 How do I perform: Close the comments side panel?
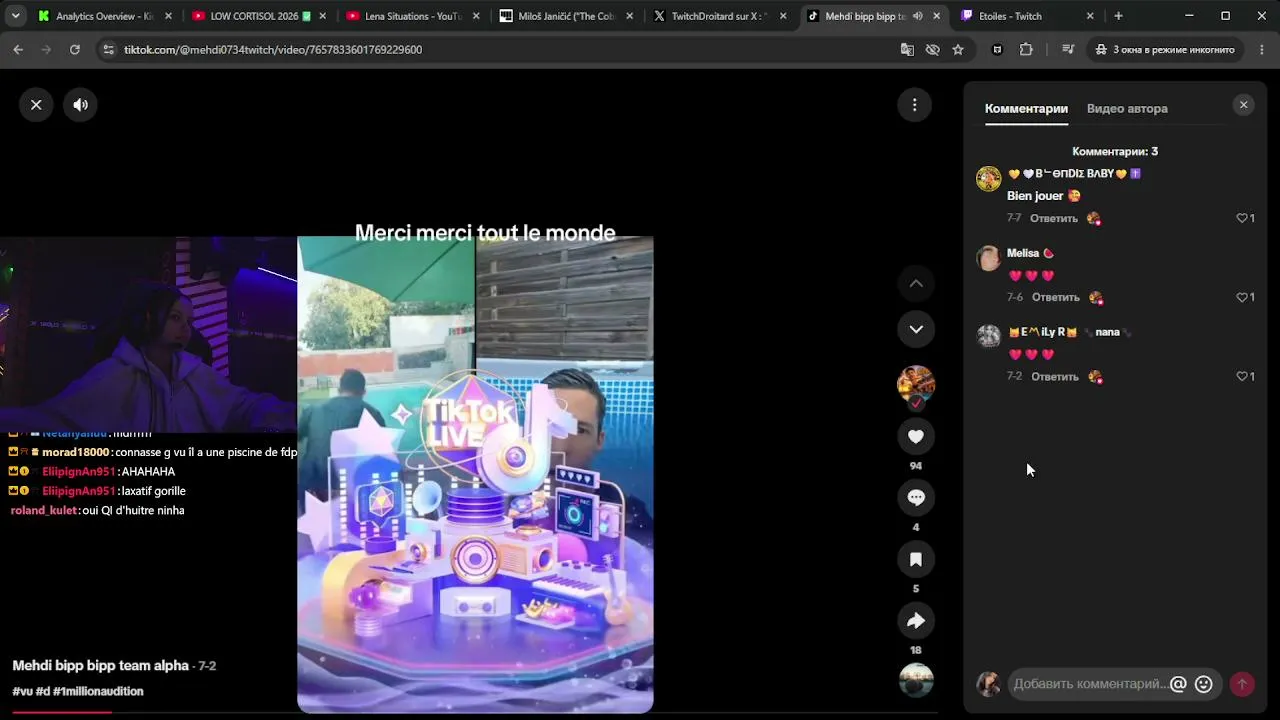tap(1243, 105)
